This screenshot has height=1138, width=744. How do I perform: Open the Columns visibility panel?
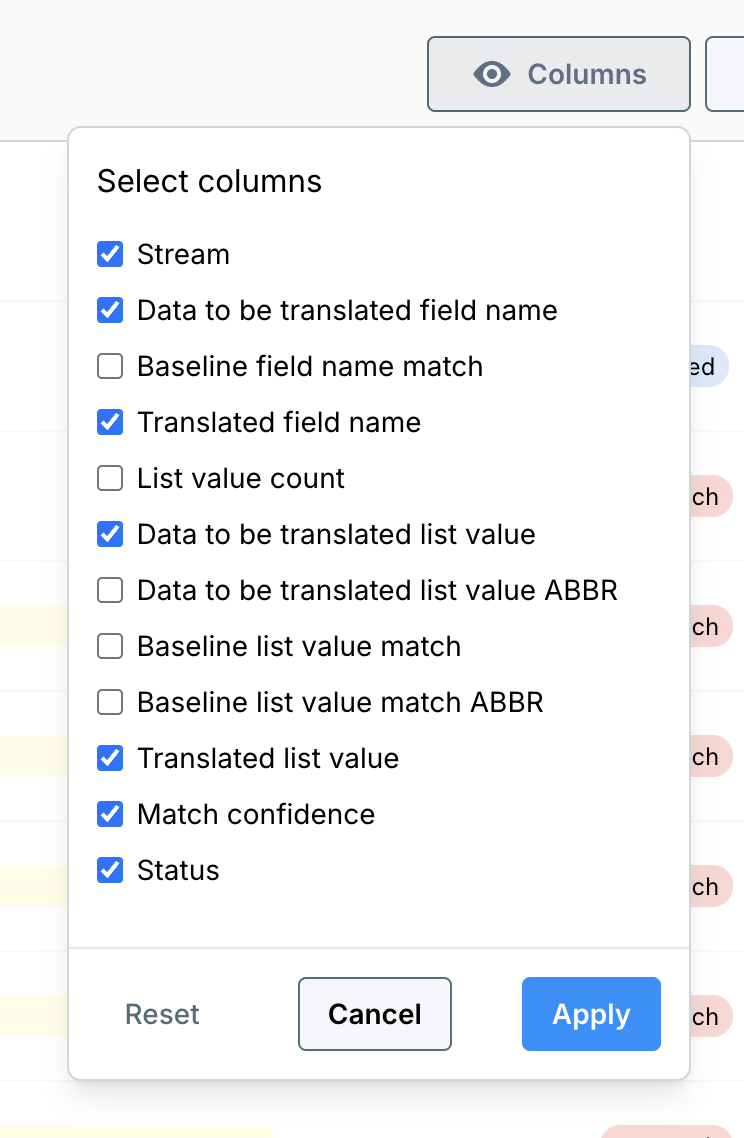558,73
